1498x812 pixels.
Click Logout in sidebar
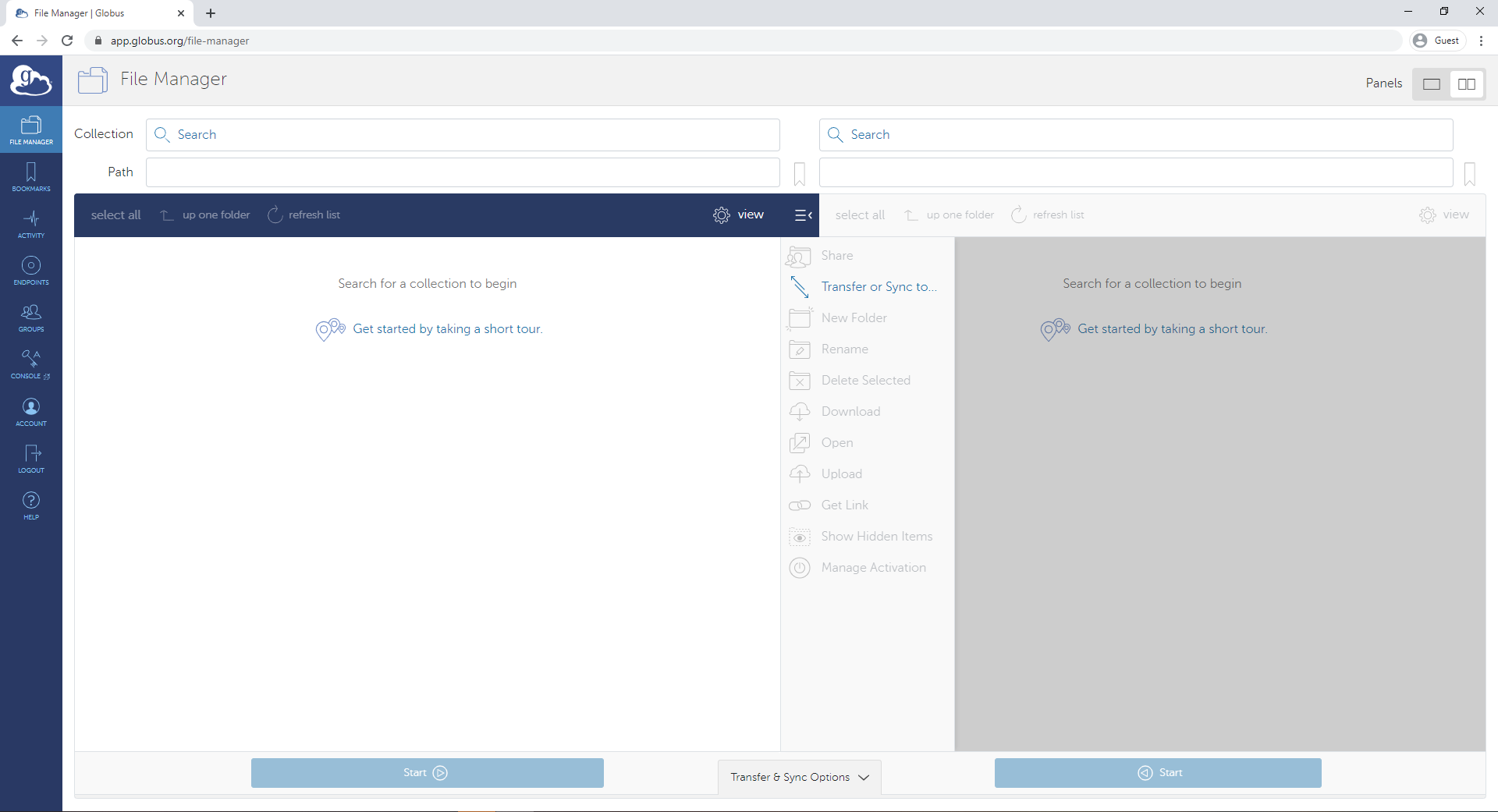coord(31,459)
